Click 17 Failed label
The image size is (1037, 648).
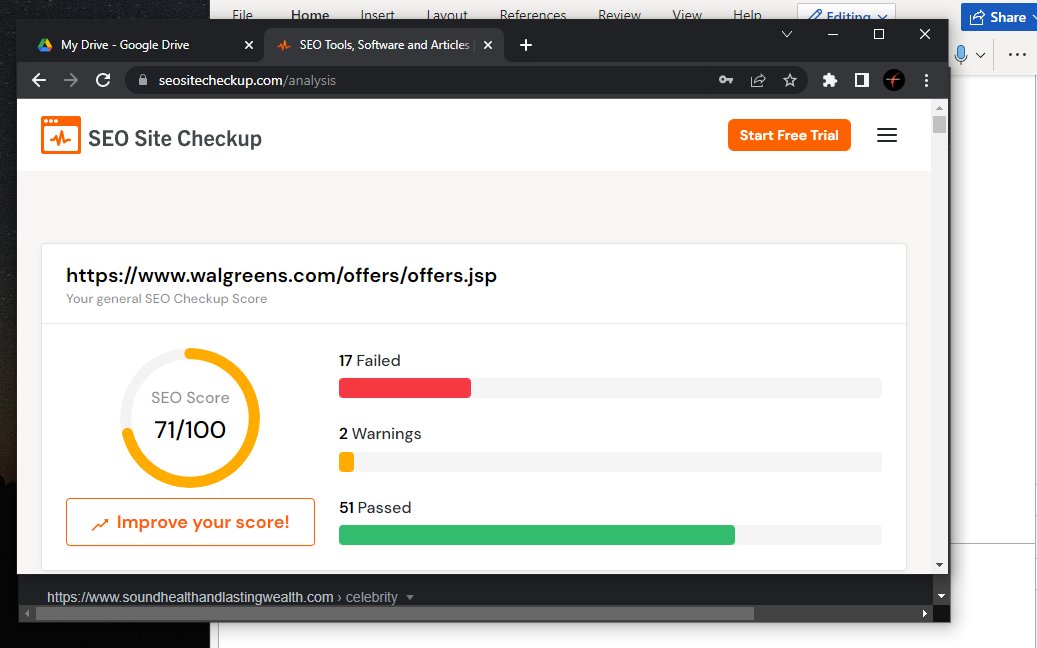pos(370,360)
